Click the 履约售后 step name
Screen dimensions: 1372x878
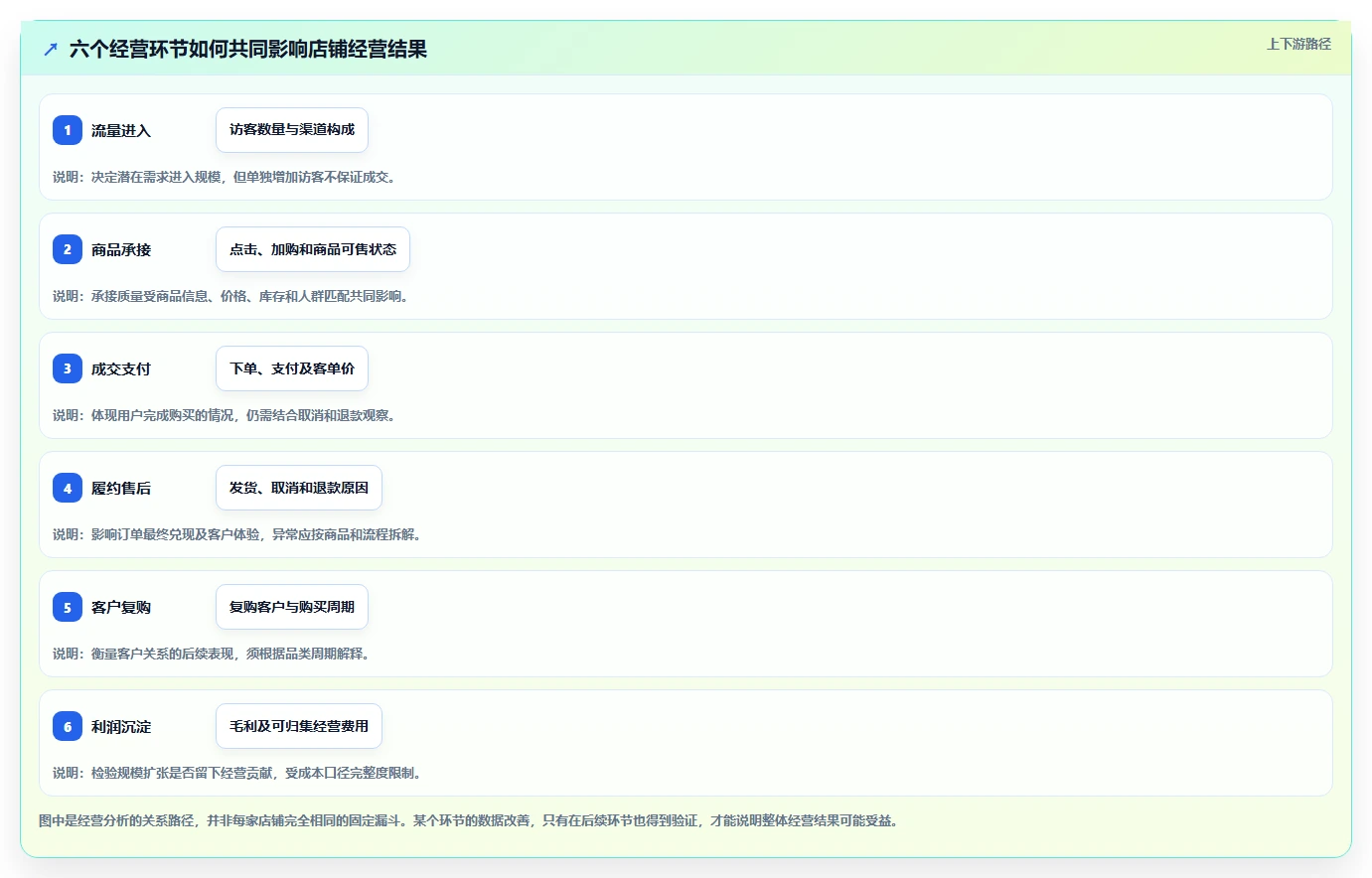121,488
